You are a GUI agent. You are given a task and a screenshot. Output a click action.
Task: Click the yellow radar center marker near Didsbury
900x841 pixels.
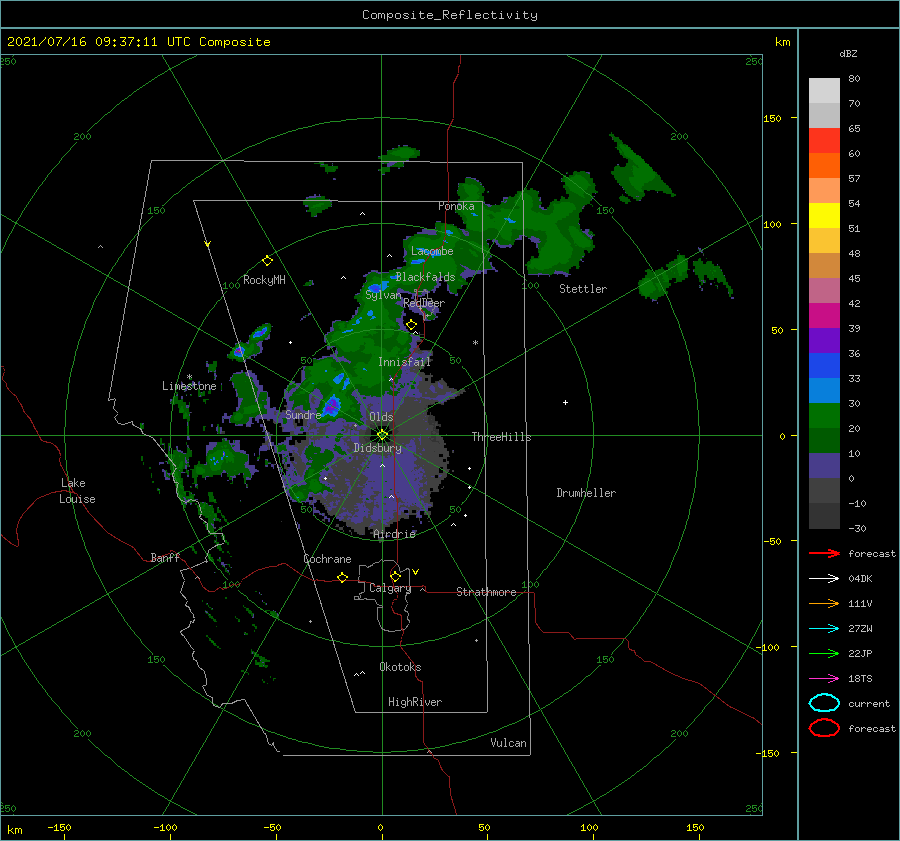pos(382,435)
